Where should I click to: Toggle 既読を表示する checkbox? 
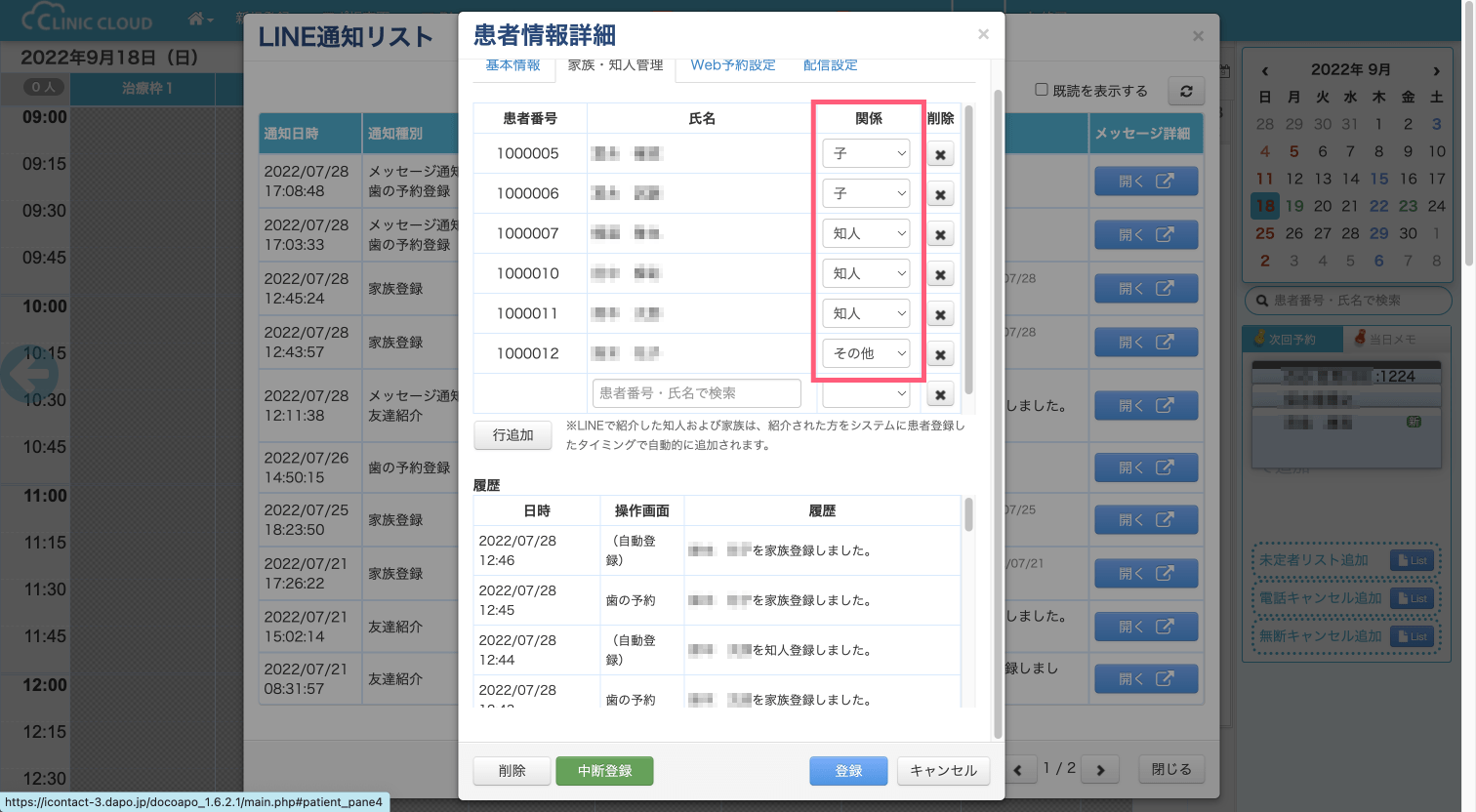click(x=1042, y=90)
